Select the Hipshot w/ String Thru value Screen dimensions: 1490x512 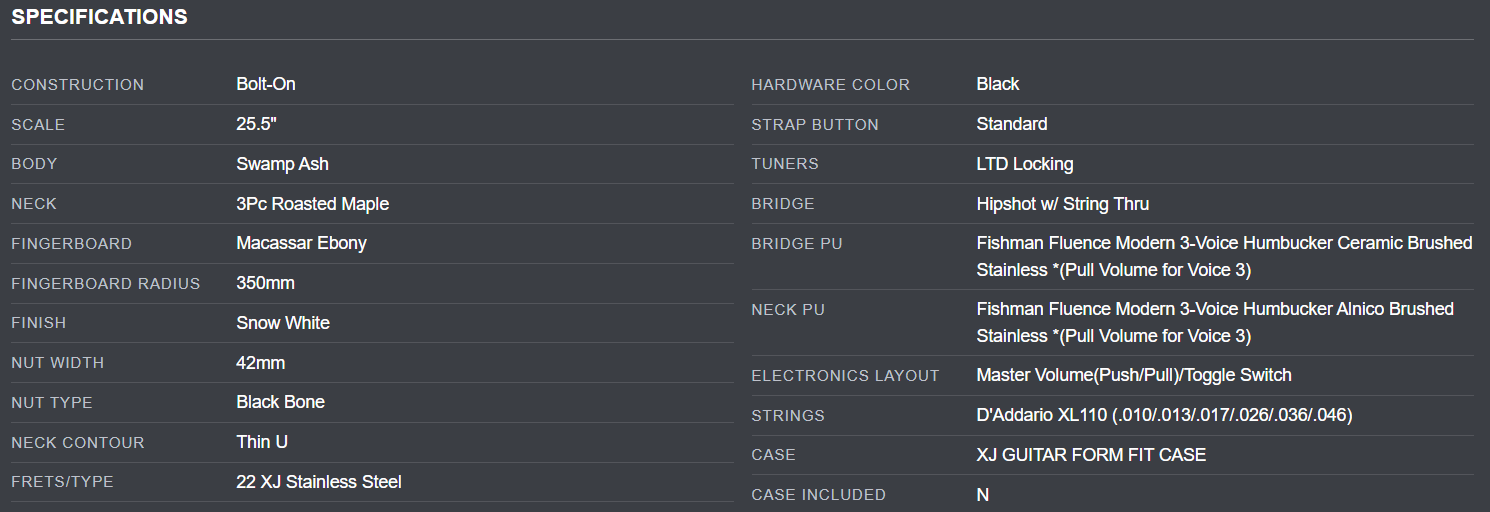click(x=1062, y=204)
